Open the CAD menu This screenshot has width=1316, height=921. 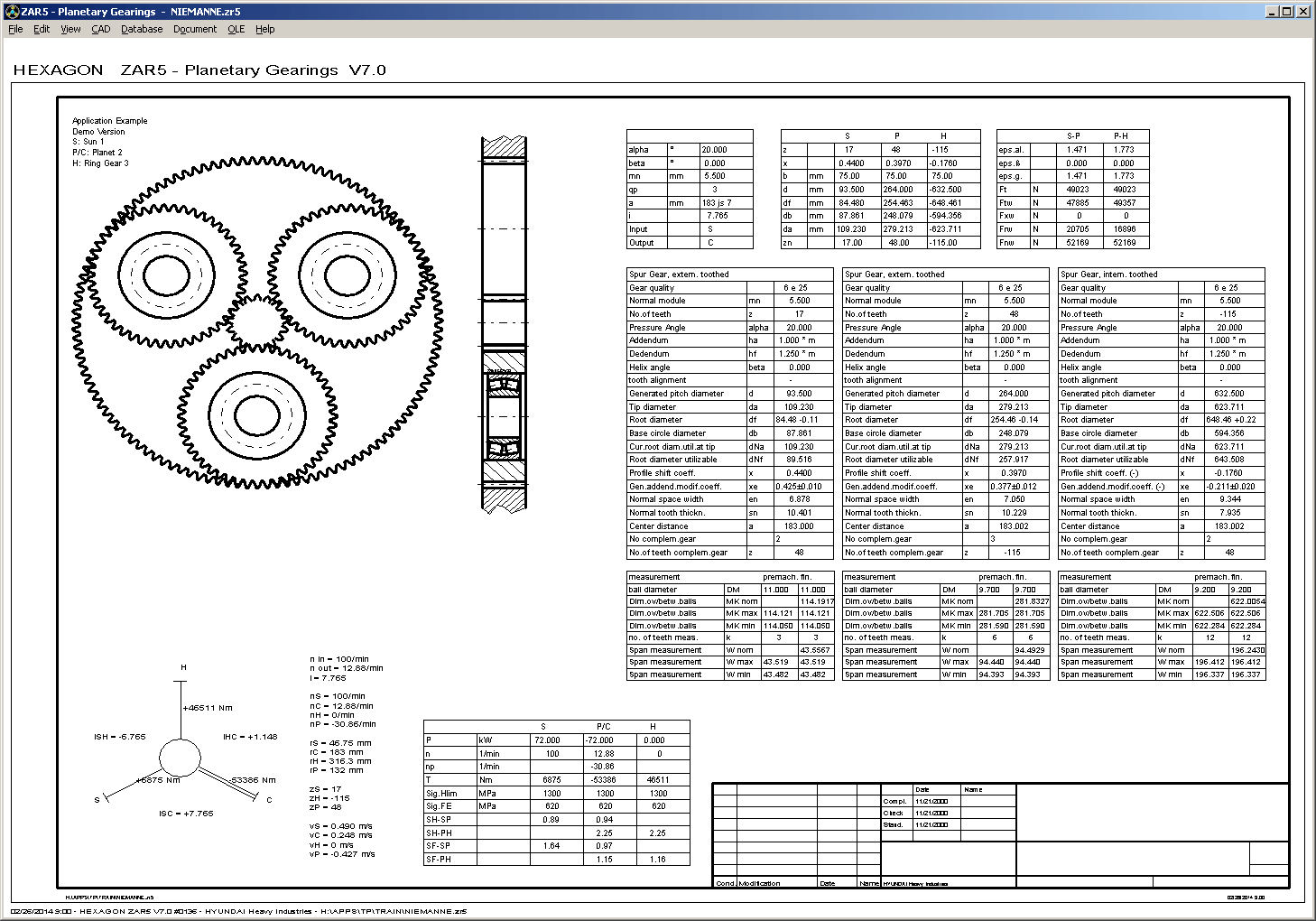[x=101, y=29]
